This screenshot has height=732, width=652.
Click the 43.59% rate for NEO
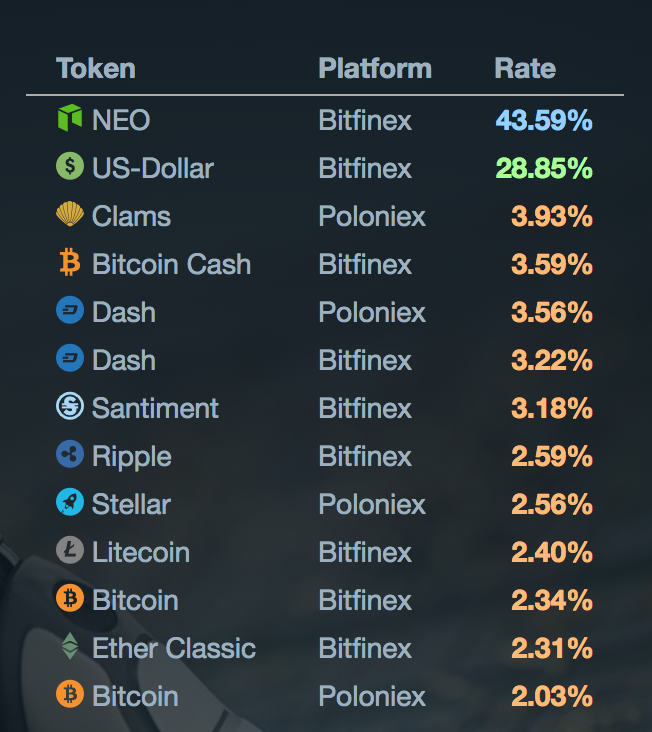(544, 121)
